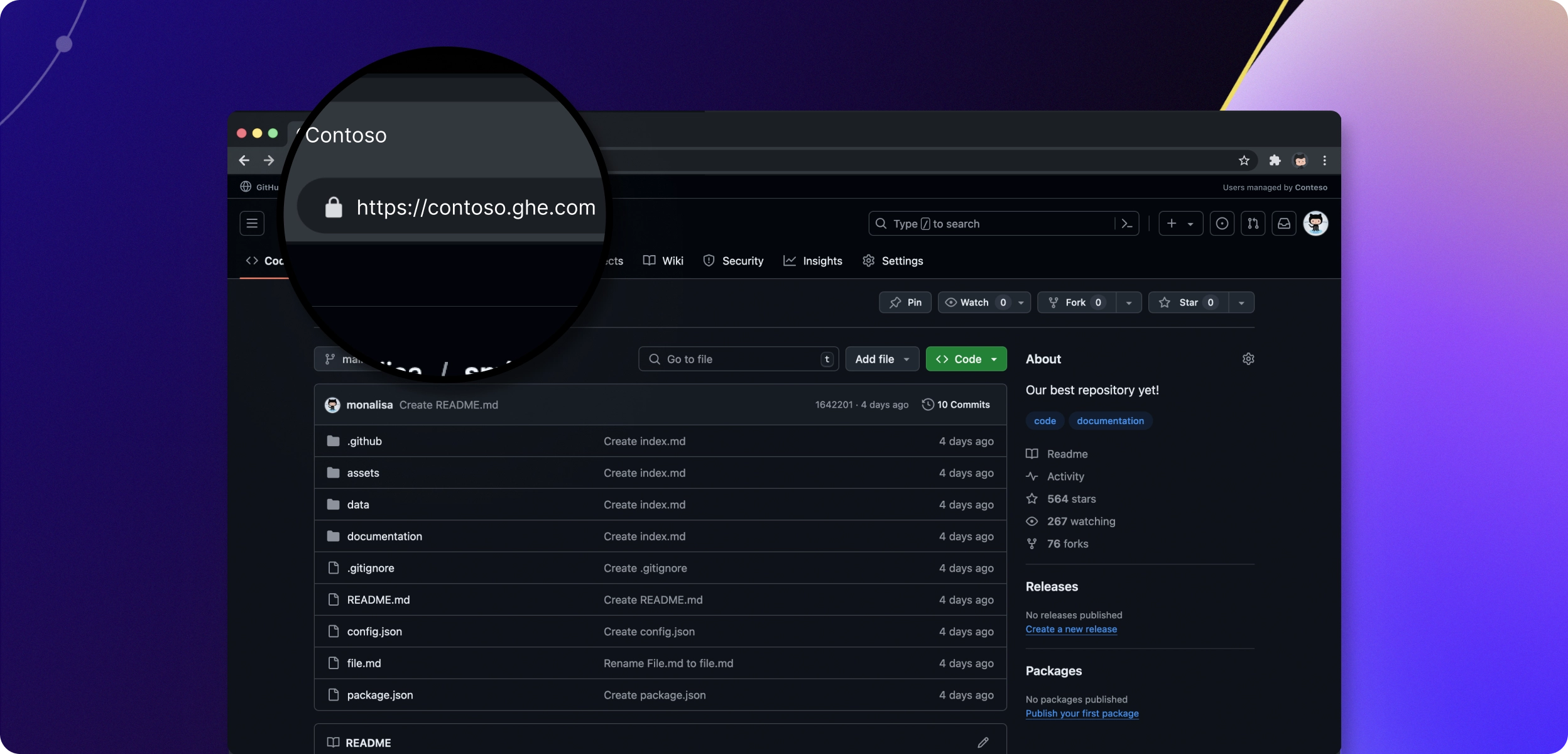Pin this repository
This screenshot has width=1568, height=754.
click(x=905, y=302)
